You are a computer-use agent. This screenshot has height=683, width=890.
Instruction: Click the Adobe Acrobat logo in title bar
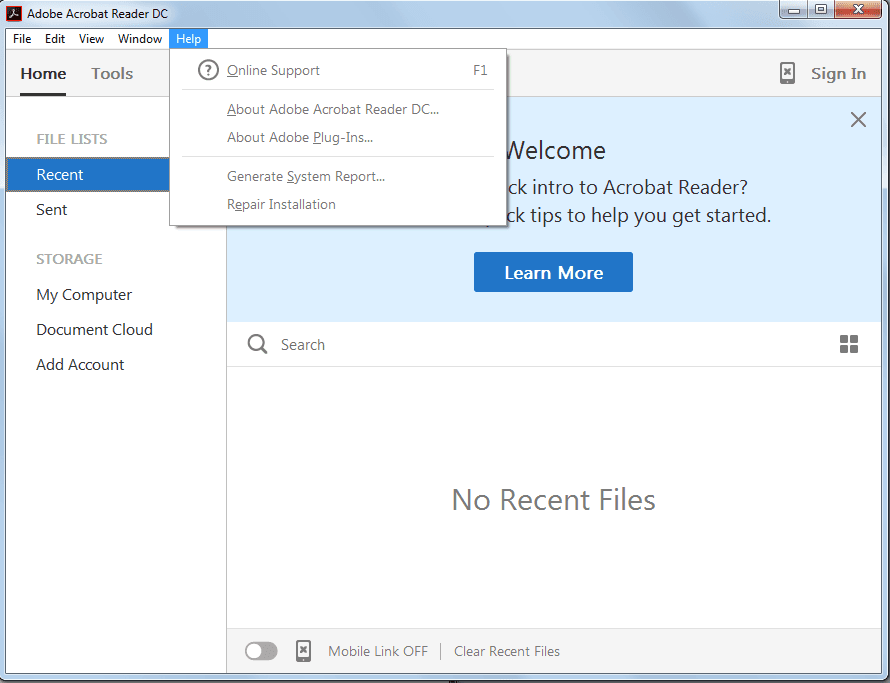(x=14, y=13)
